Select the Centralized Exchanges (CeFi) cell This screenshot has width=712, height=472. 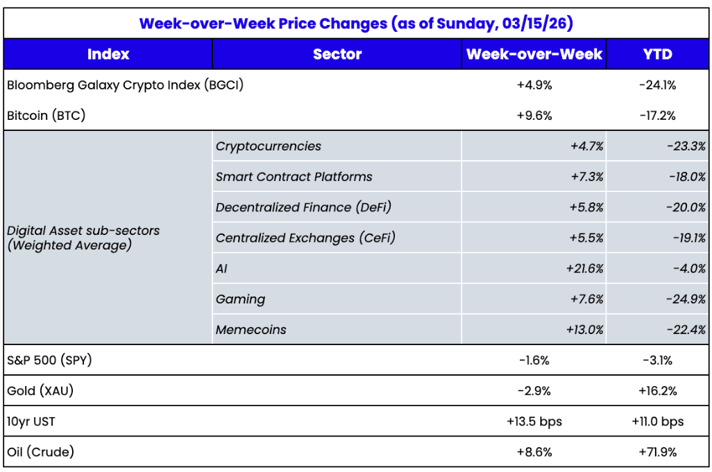coord(305,237)
